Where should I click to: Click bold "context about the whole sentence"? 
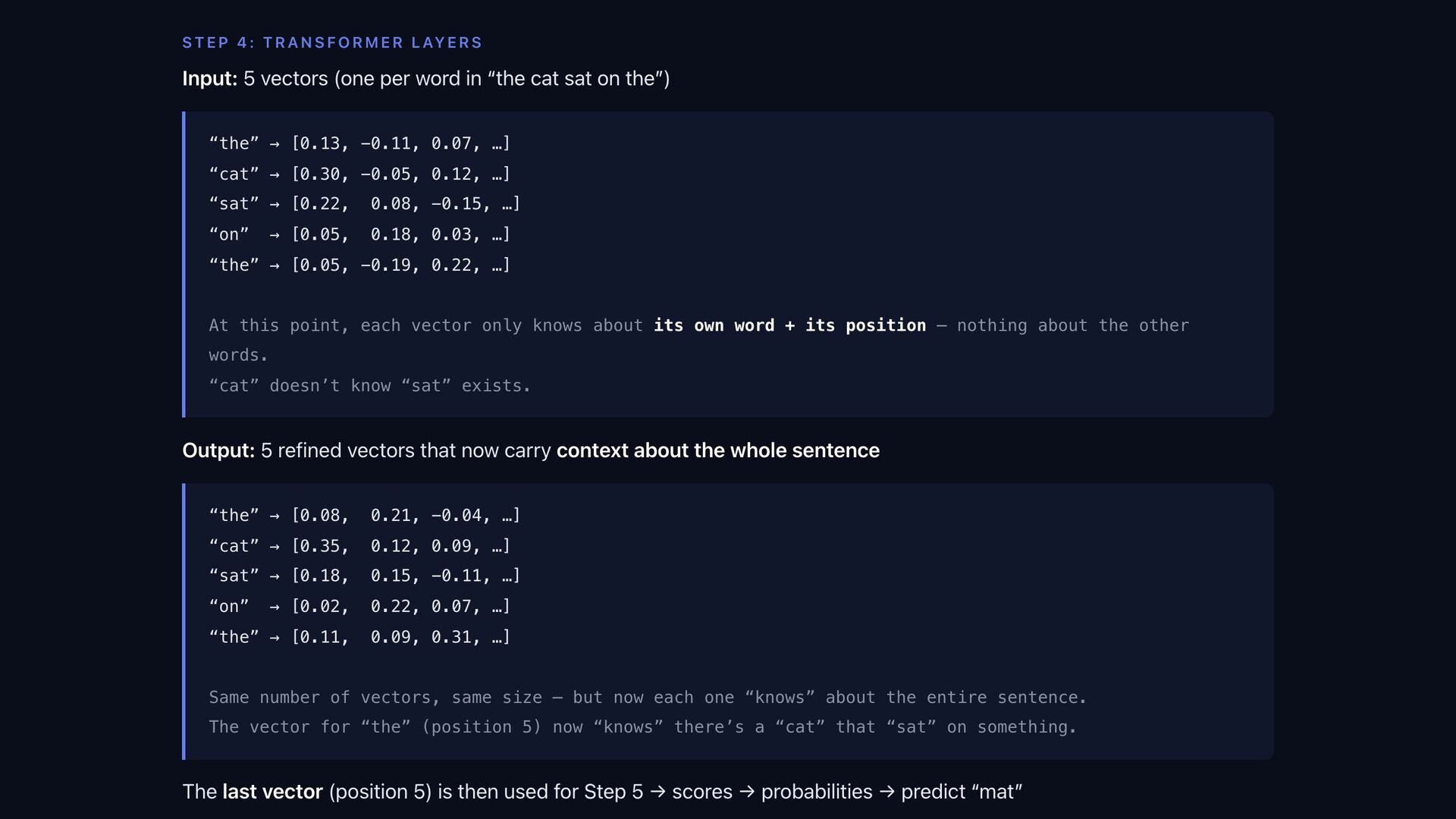717,450
